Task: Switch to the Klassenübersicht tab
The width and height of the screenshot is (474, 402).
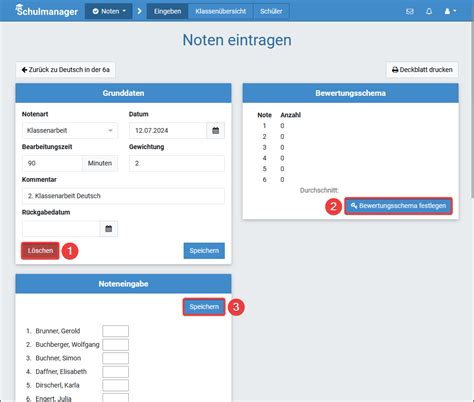Action: coord(221,11)
